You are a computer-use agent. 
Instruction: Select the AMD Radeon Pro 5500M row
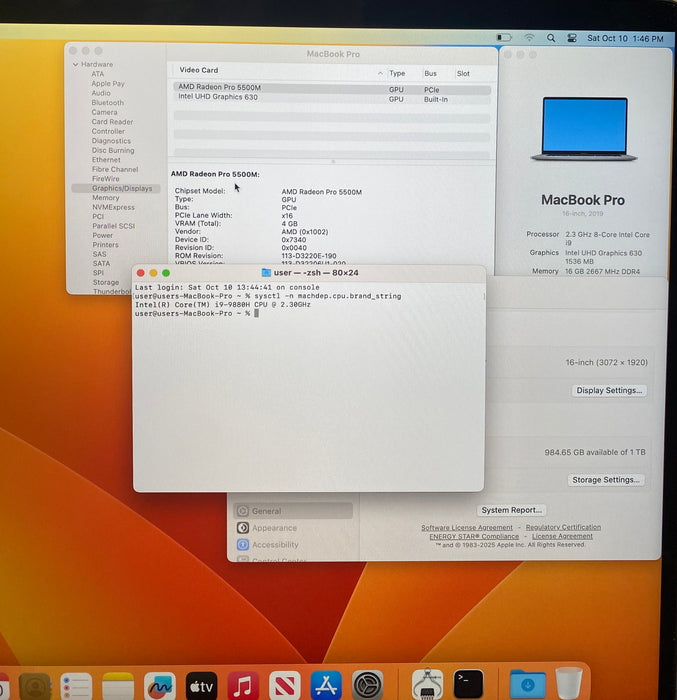coord(332,88)
